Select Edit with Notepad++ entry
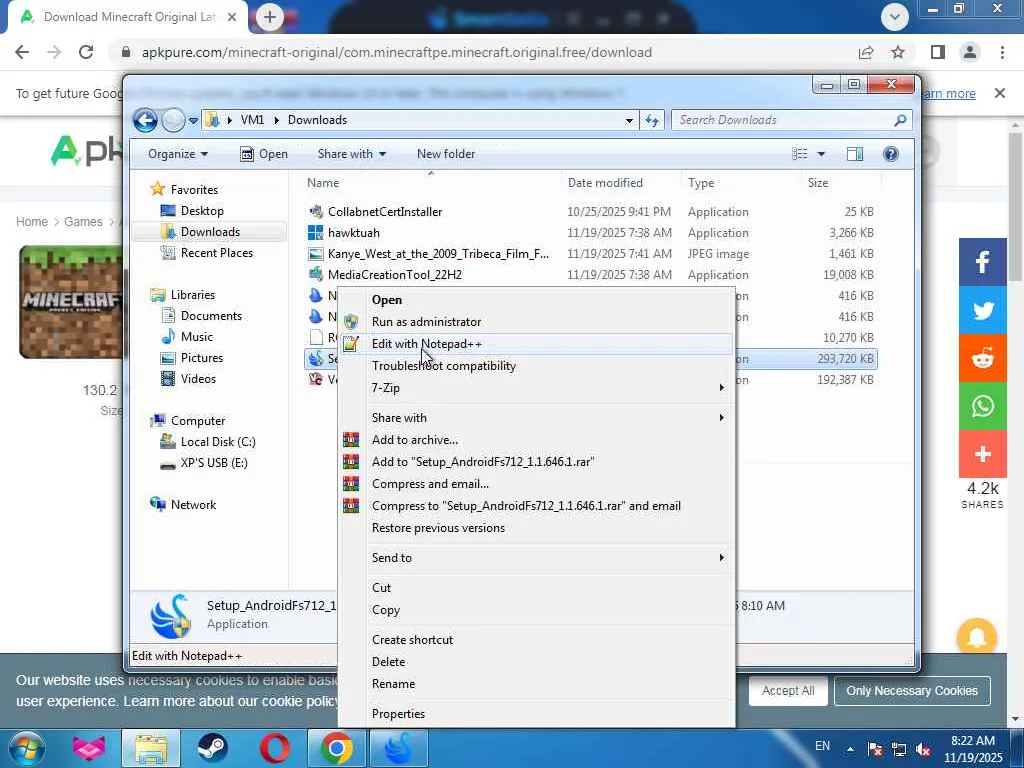This screenshot has height=768, width=1024. point(536,344)
